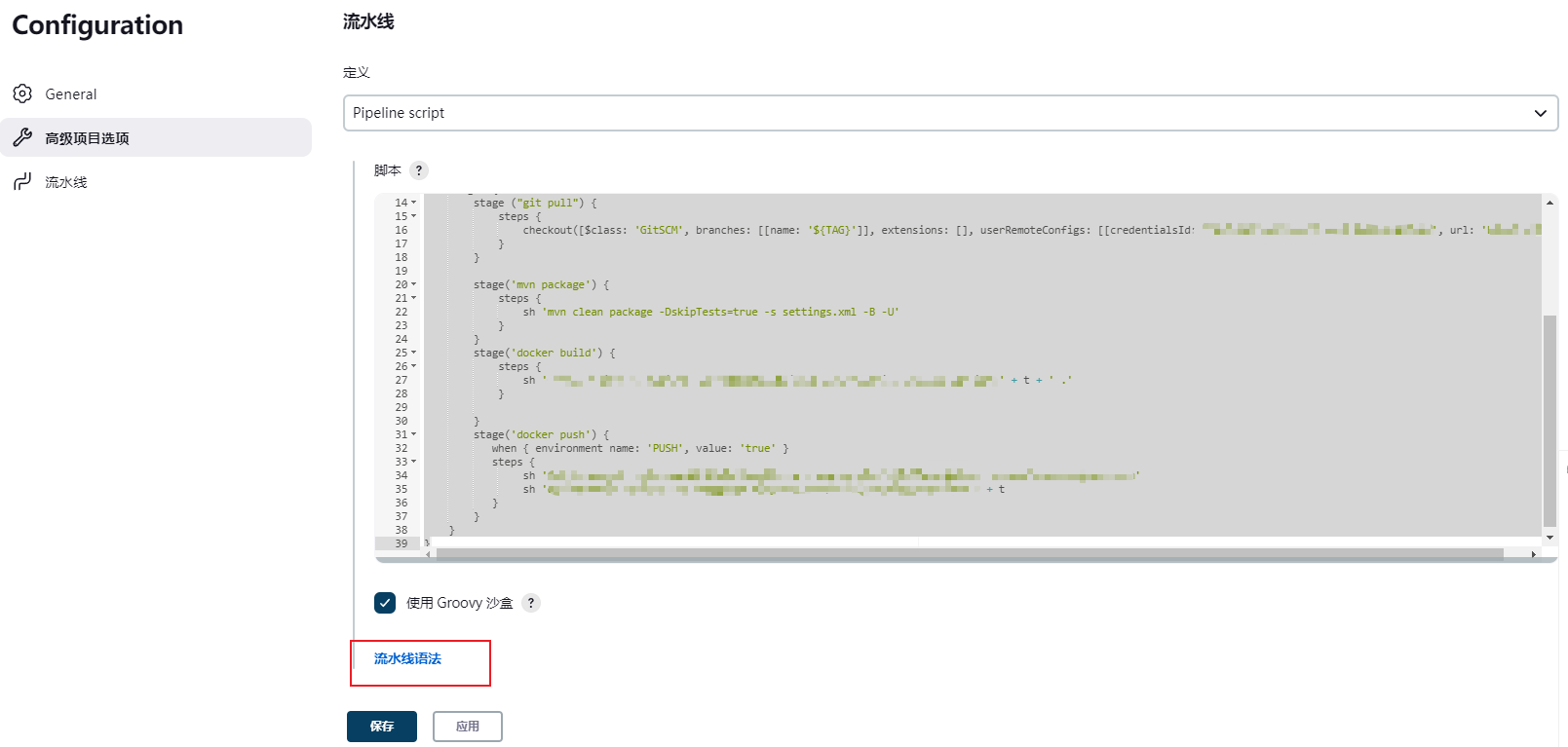The image size is (1568, 747).
Task: Toggle the 使用 Groovy 沙盒 checkbox
Action: pyautogui.click(x=385, y=603)
